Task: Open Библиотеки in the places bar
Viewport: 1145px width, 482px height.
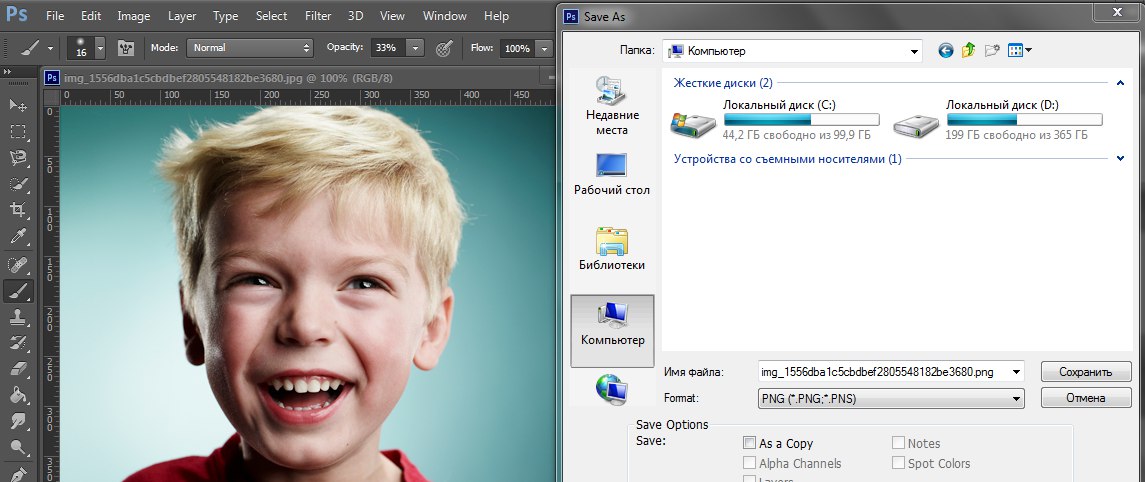Action: pyautogui.click(x=612, y=249)
